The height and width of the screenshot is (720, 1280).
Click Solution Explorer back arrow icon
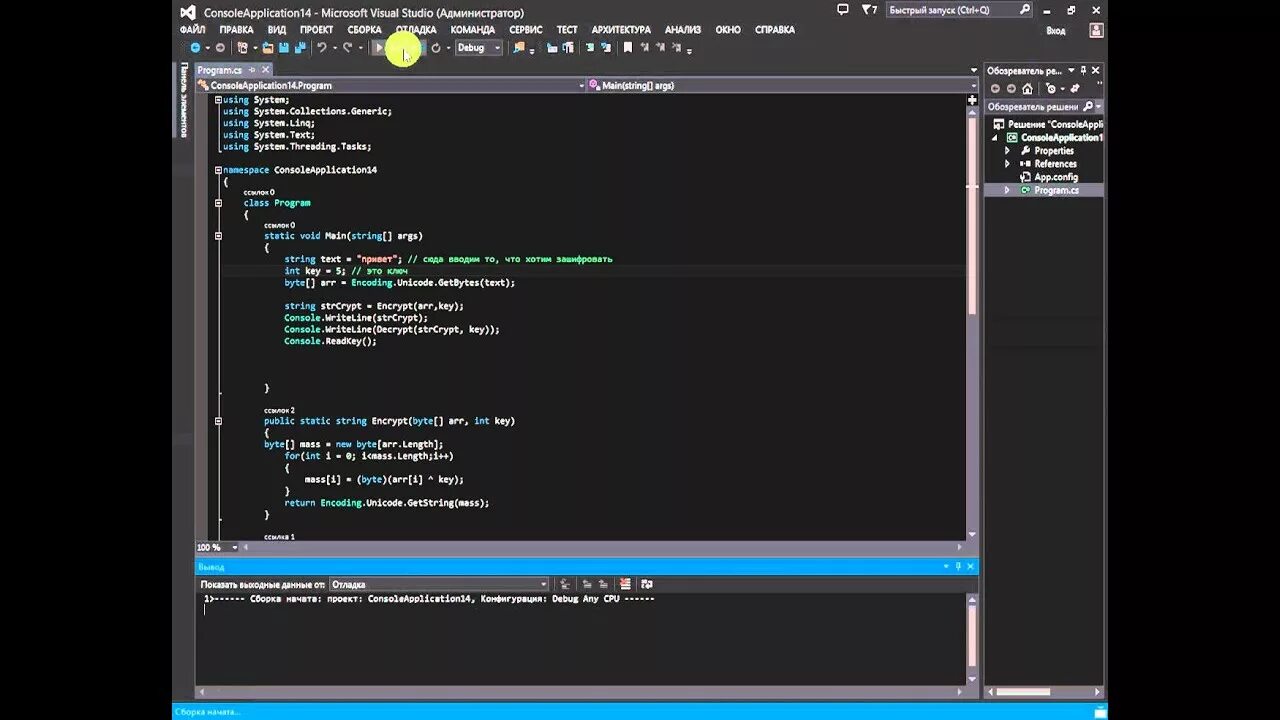coord(995,88)
